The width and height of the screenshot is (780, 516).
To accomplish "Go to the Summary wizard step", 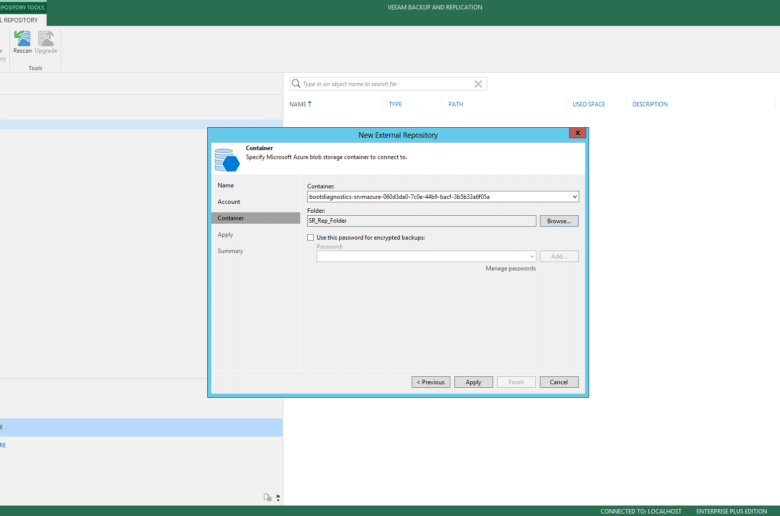I will tap(230, 251).
